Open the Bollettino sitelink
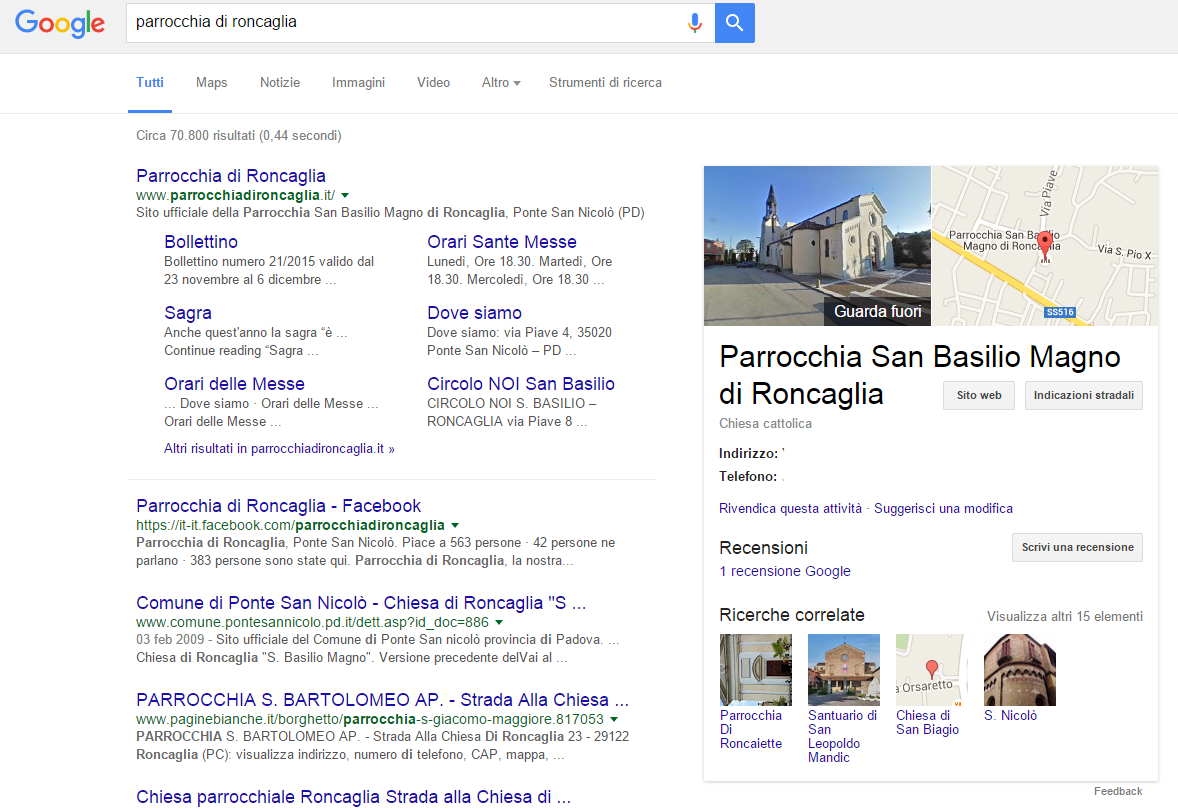Viewport: 1178px width, 810px height. pyautogui.click(x=201, y=242)
